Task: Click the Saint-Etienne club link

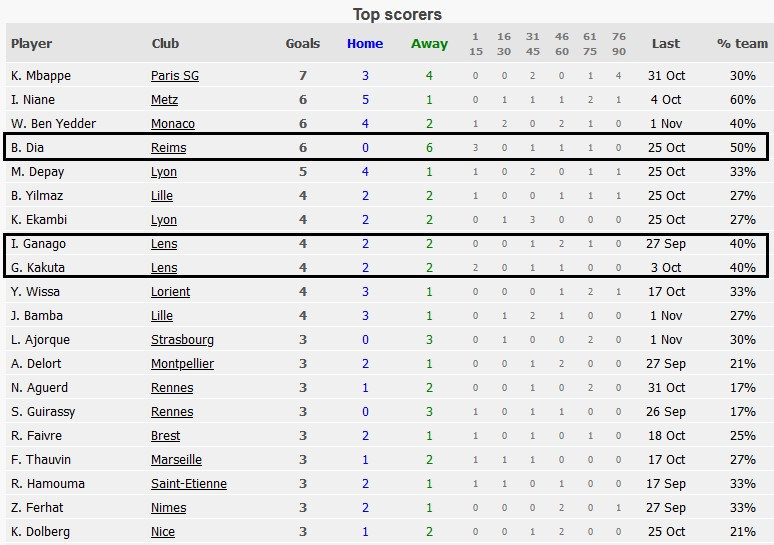Action: (189, 484)
